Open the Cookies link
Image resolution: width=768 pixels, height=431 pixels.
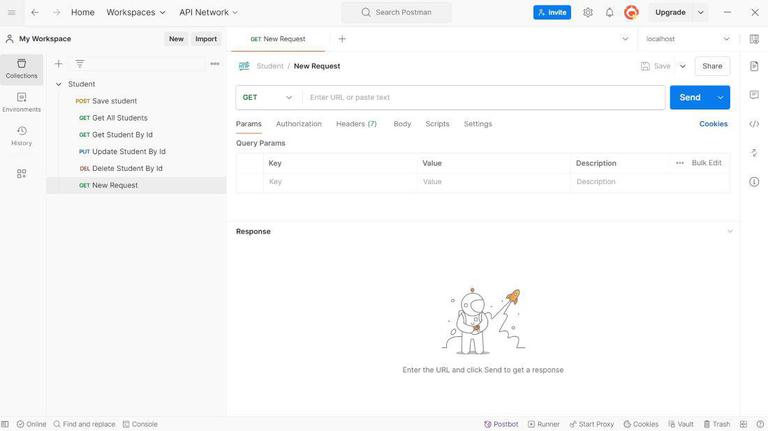[x=713, y=124]
